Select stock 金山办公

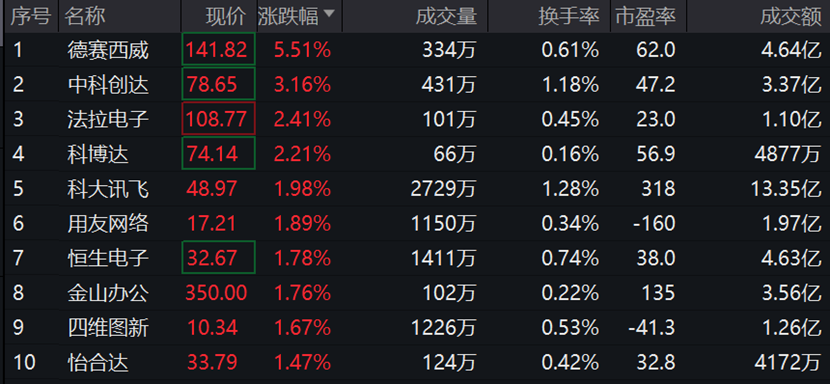coord(108,293)
